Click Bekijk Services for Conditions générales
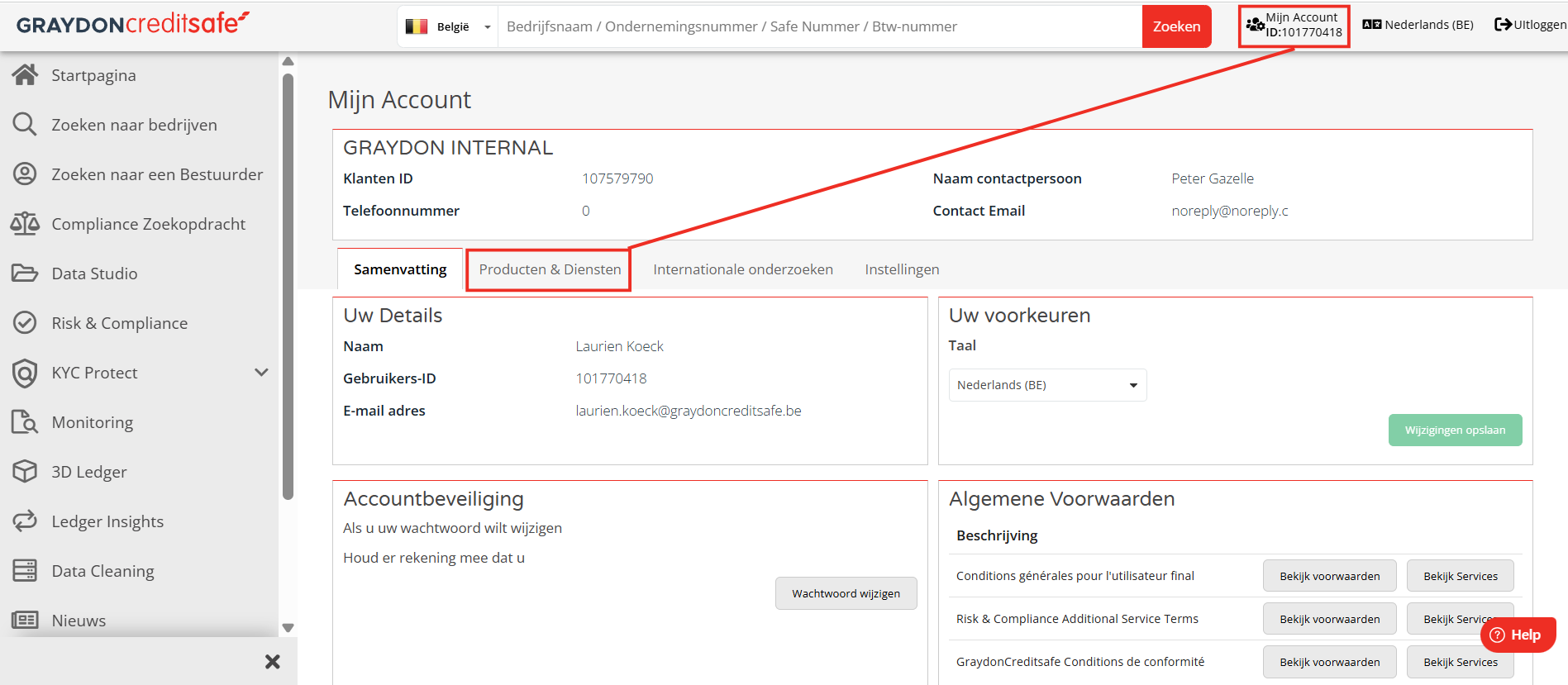 [x=1460, y=576]
